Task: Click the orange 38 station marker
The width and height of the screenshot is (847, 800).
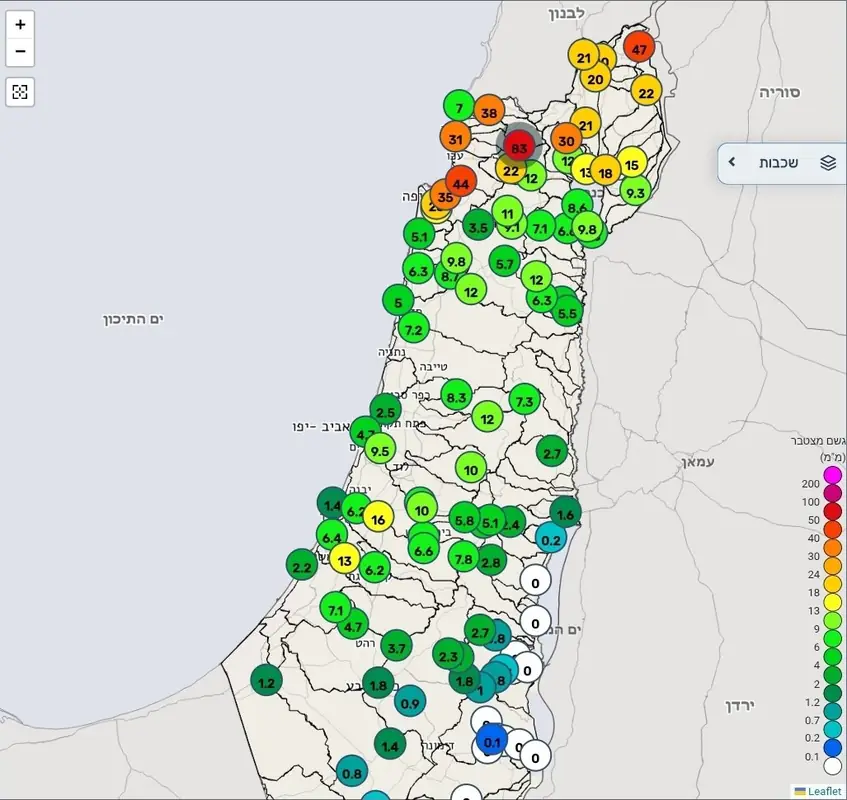Action: coord(489,113)
